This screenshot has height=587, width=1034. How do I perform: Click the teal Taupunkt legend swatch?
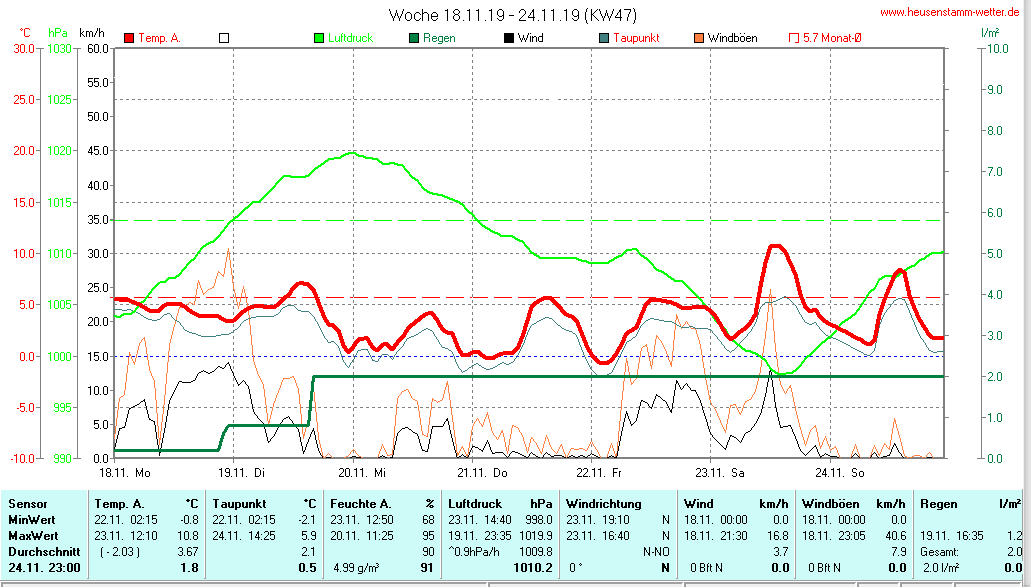click(x=604, y=38)
